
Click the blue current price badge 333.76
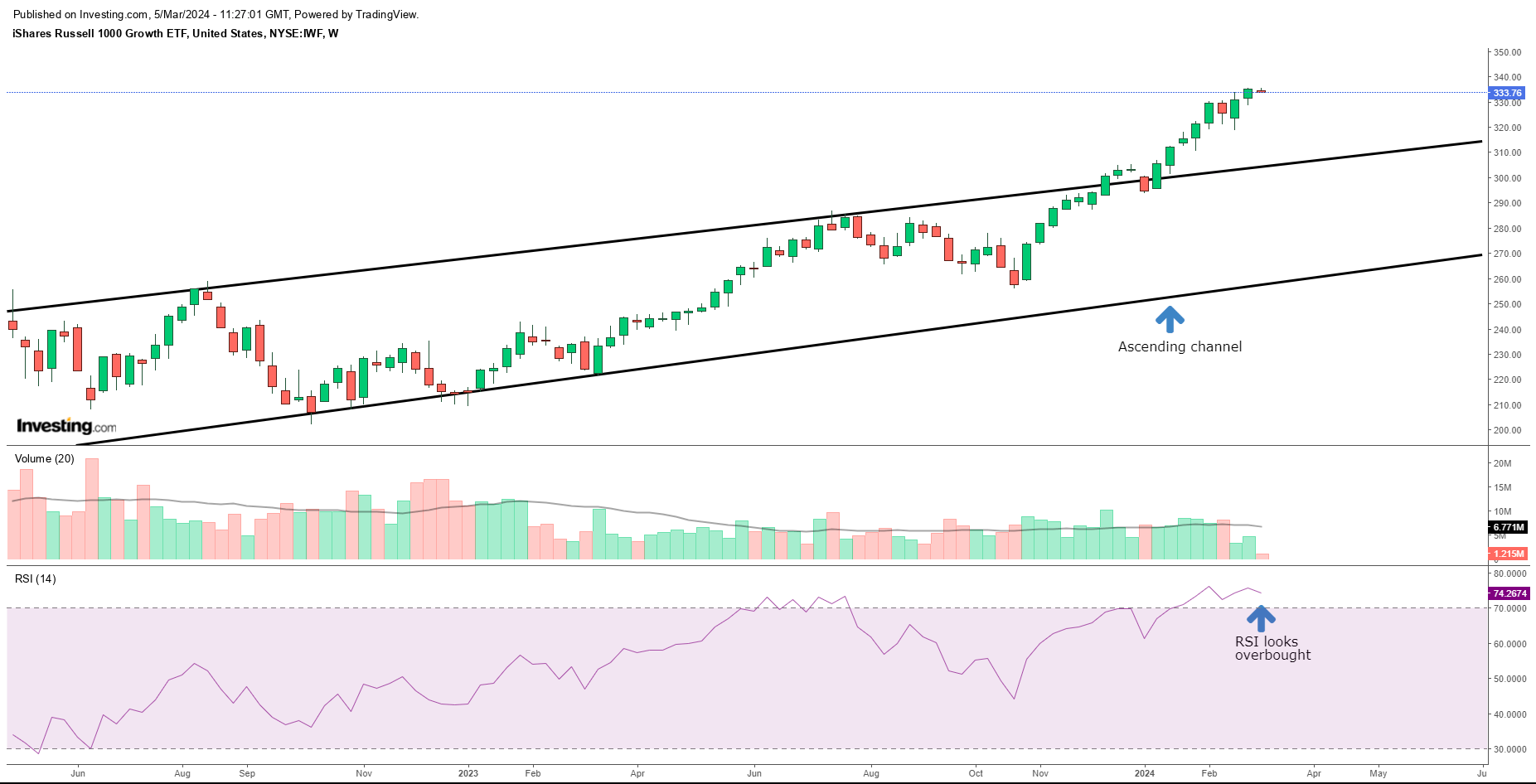pos(1509,93)
